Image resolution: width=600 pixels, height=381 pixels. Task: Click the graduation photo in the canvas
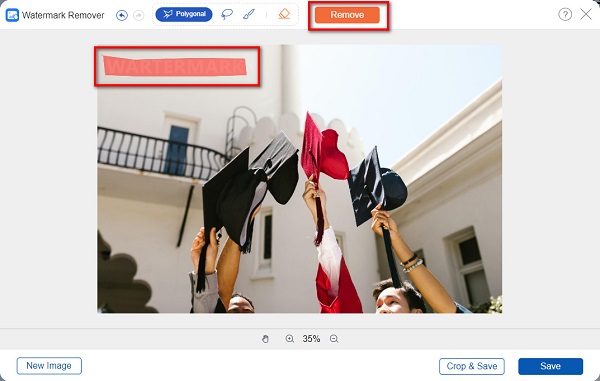300,179
